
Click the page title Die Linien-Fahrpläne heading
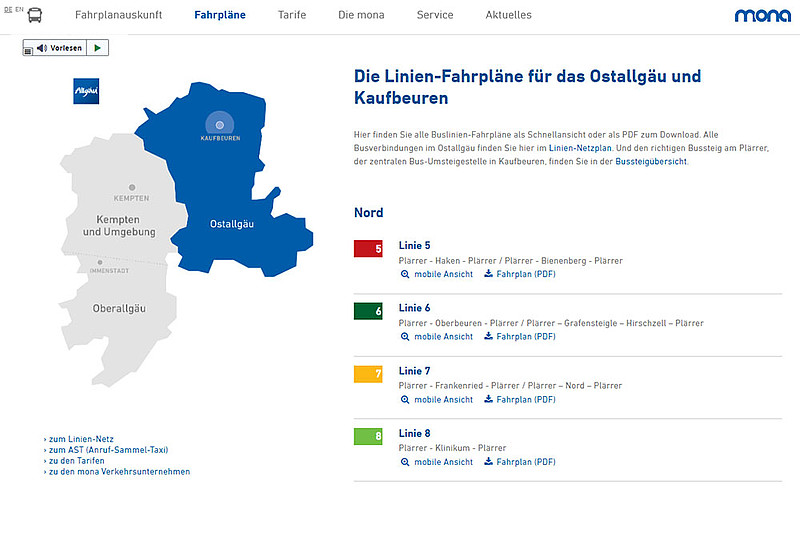(x=528, y=87)
